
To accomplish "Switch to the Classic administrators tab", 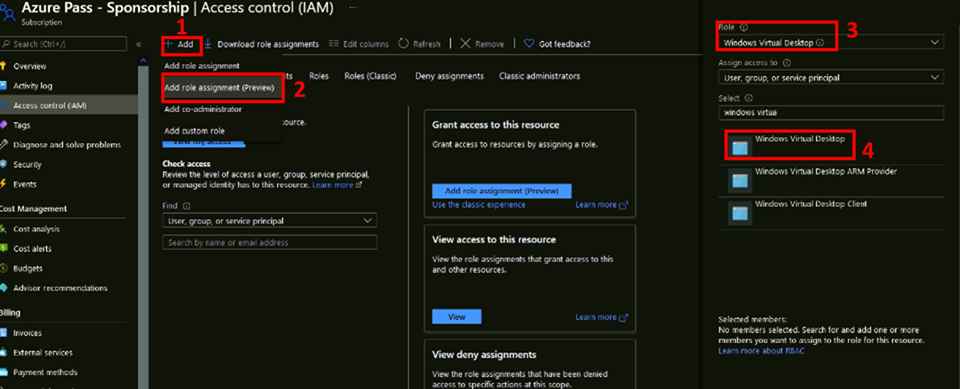I will (539, 76).
